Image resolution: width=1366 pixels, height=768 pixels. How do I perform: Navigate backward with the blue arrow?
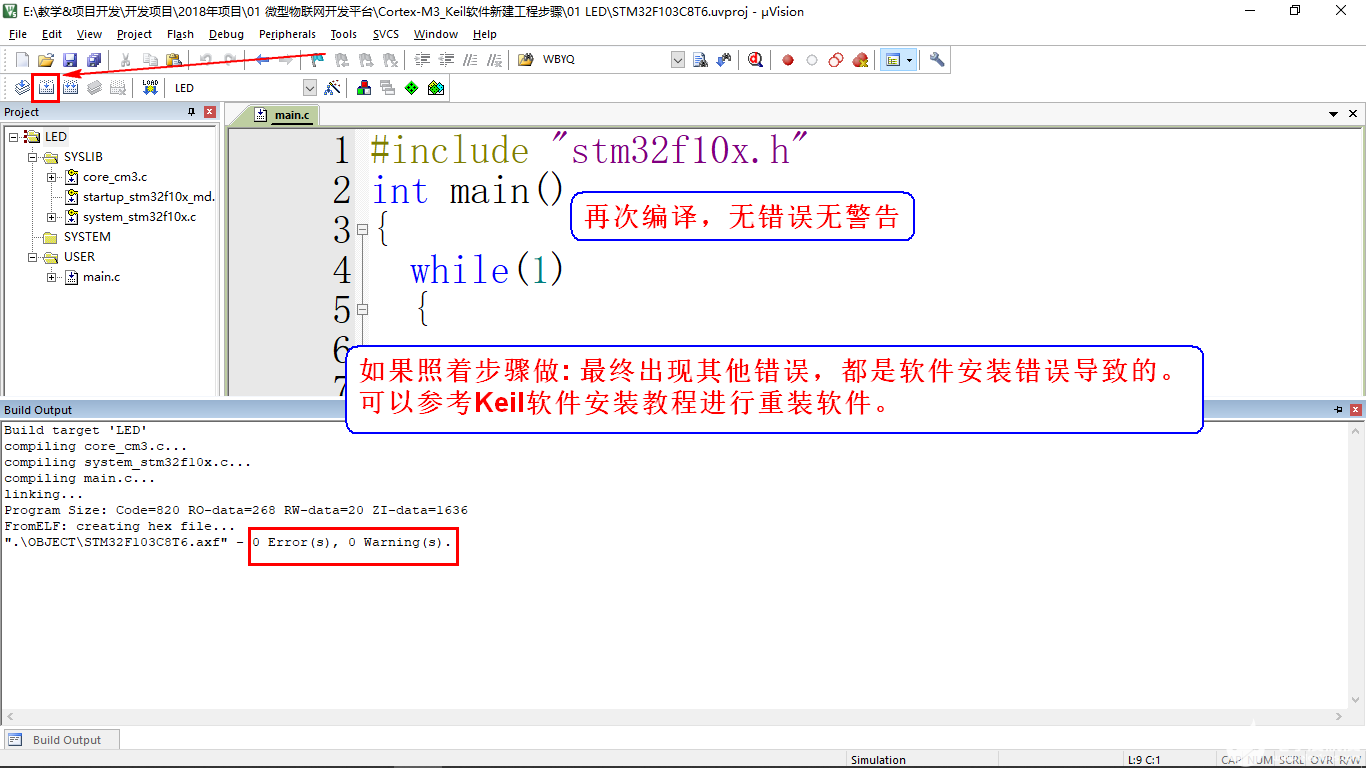point(262,60)
